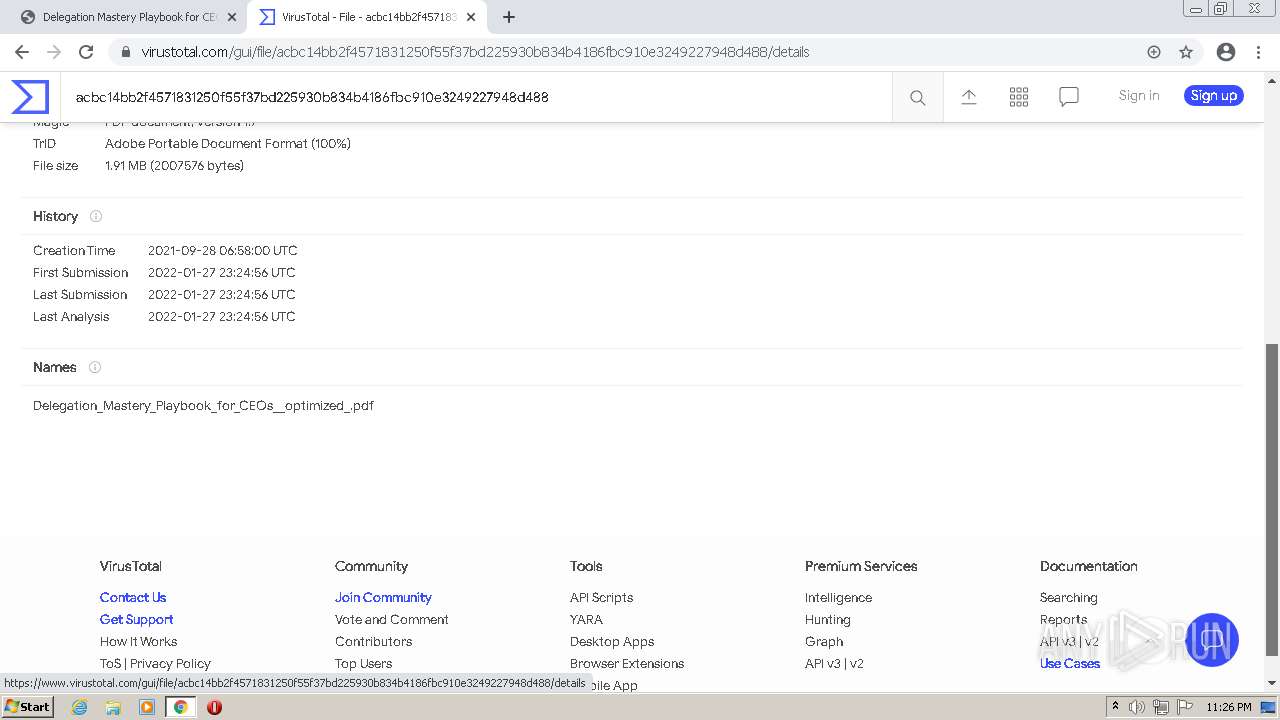Open the Reports documentation link
The height and width of the screenshot is (720, 1280).
click(1064, 619)
